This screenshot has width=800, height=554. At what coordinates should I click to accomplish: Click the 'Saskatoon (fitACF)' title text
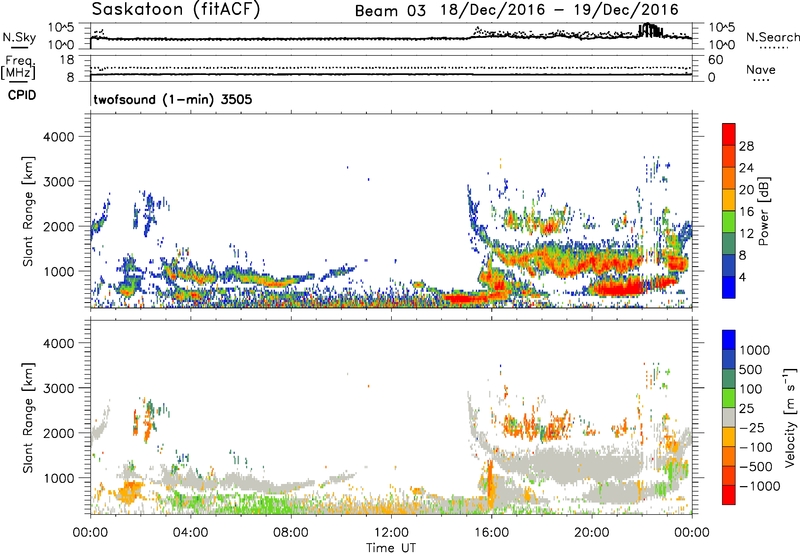(x=176, y=10)
